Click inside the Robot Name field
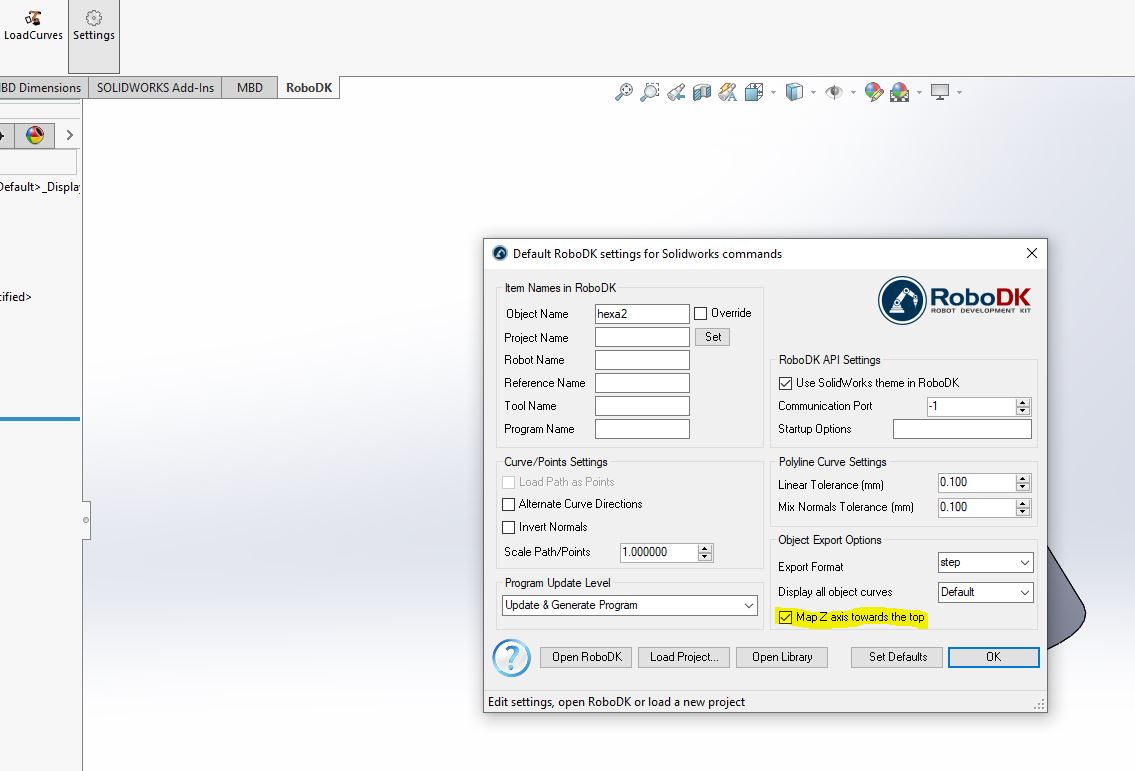Screen dimensions: 1135x771 (x=642, y=360)
